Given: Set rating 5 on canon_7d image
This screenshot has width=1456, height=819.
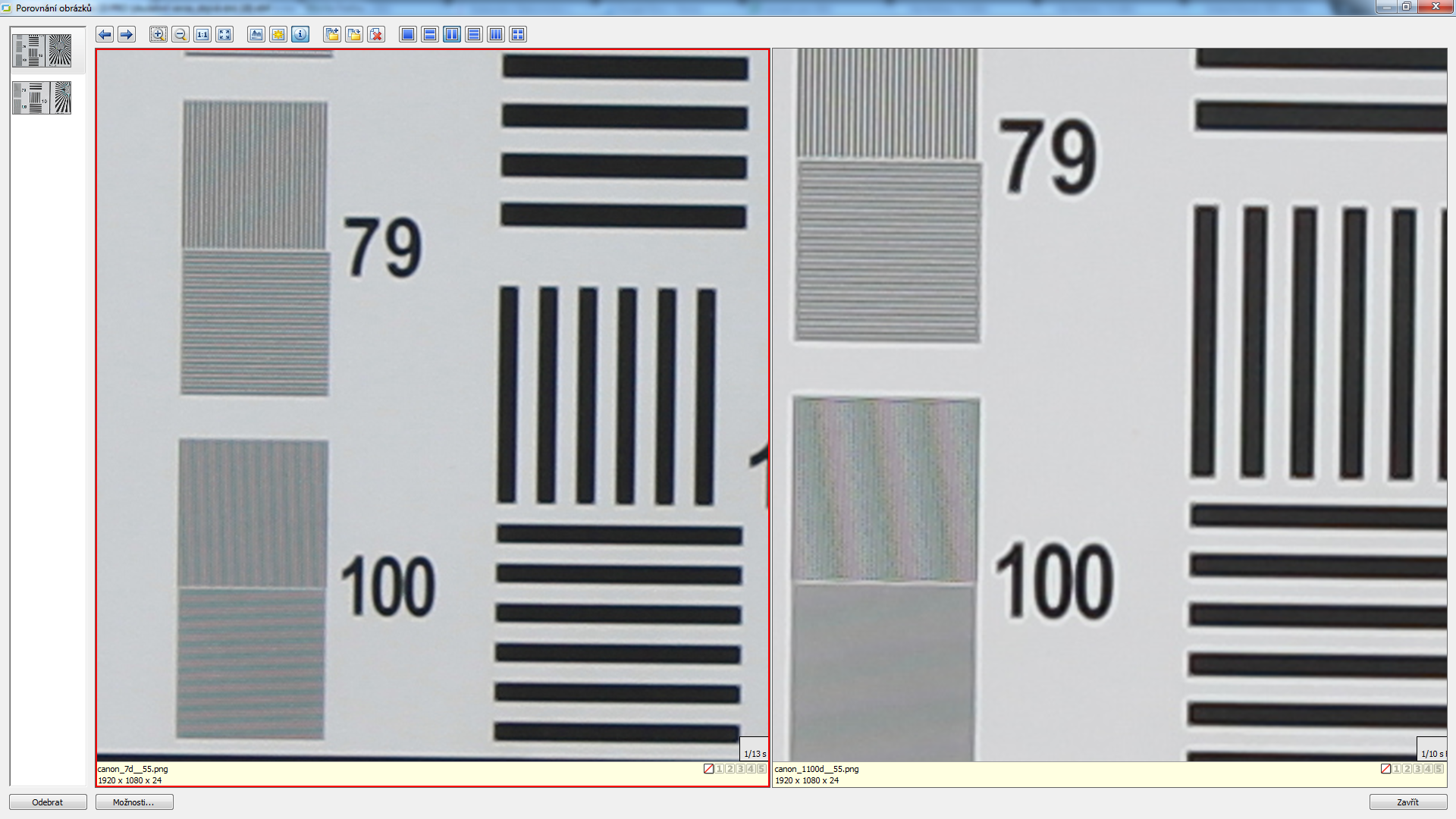Looking at the screenshot, I should point(761,768).
